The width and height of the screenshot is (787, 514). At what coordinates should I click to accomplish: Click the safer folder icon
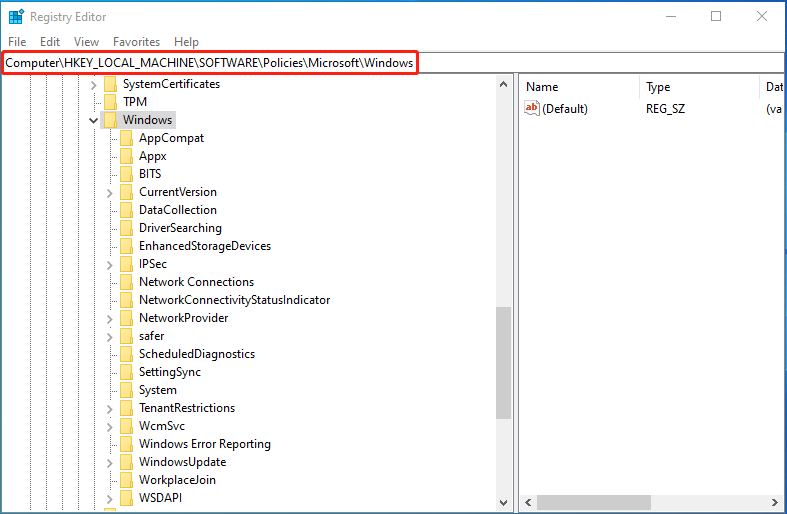click(126, 336)
